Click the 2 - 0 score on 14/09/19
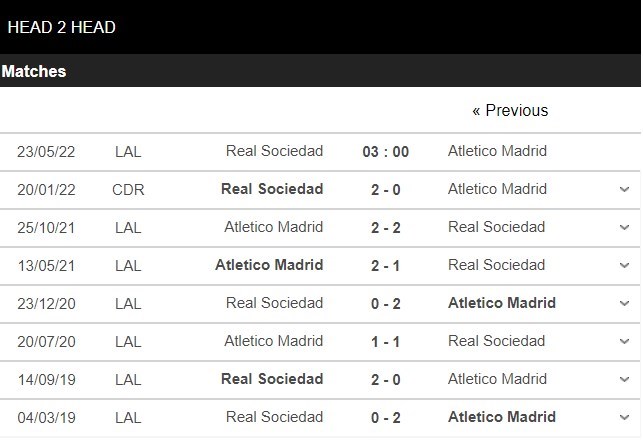The image size is (643, 445). tap(385, 380)
